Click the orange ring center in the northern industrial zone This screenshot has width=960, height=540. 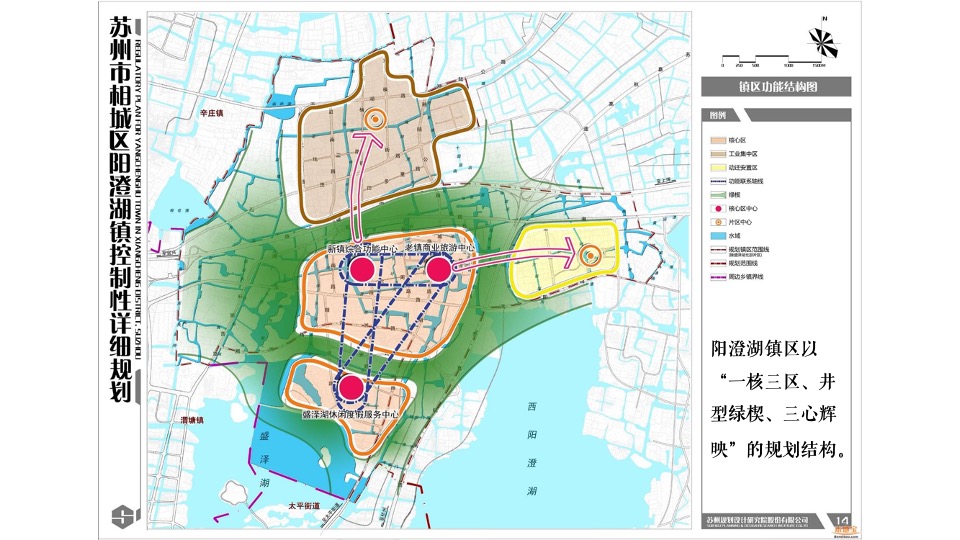click(375, 119)
